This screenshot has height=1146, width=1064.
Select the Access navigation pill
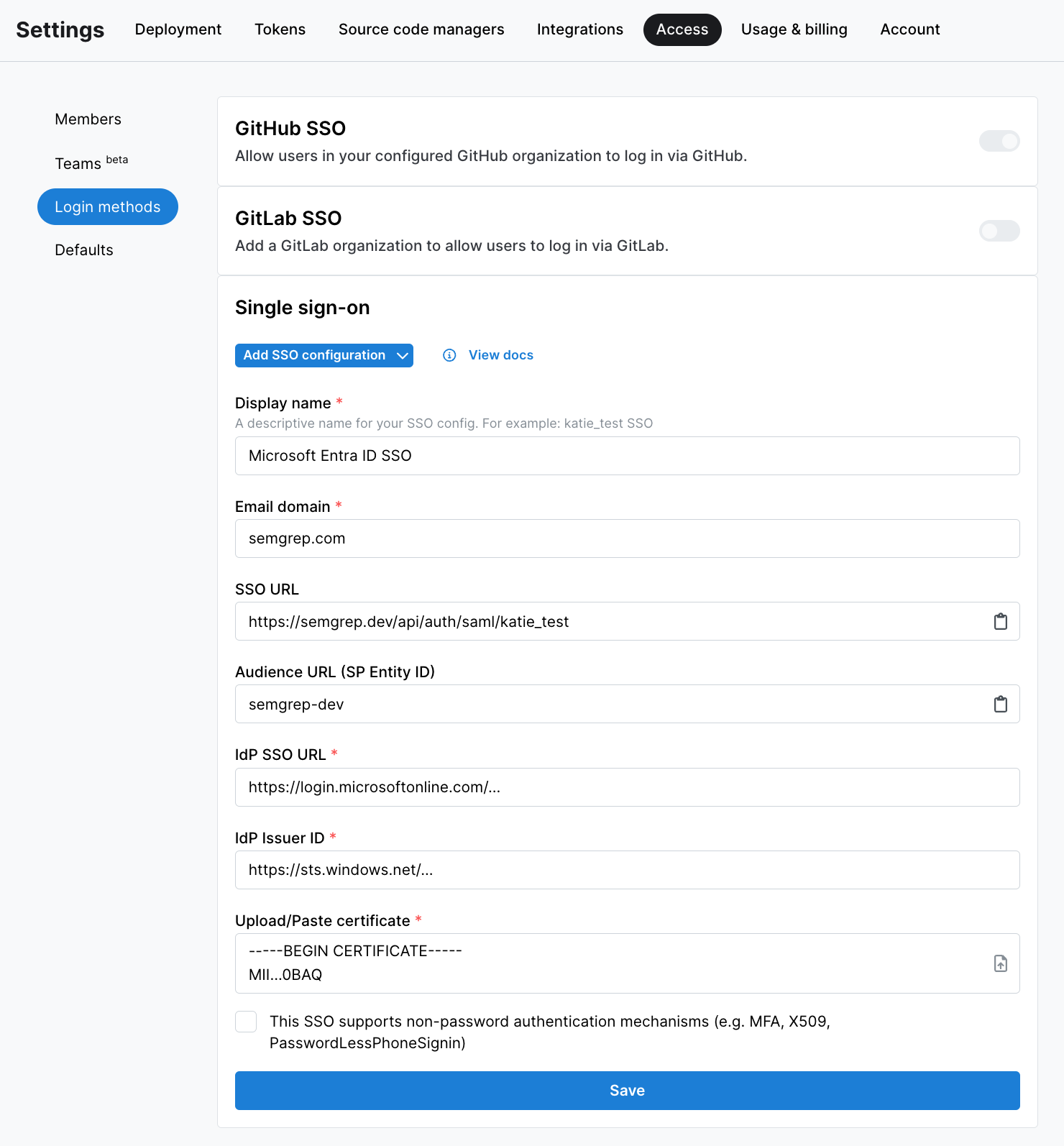point(682,29)
